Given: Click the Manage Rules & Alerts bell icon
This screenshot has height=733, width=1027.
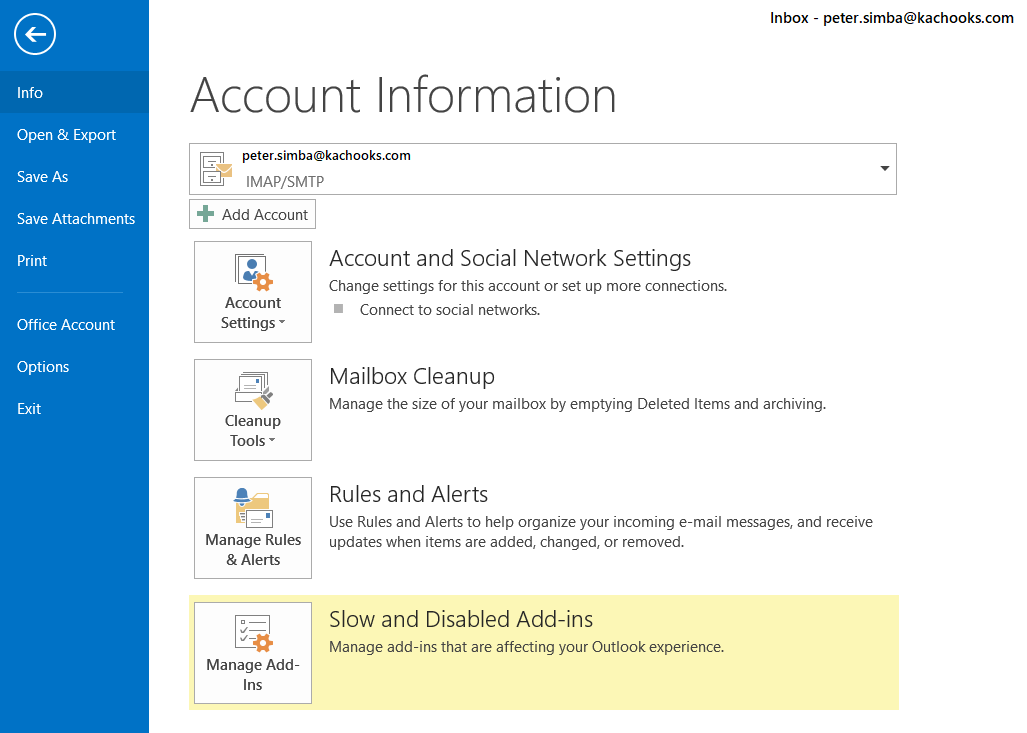Looking at the screenshot, I should 253,508.
